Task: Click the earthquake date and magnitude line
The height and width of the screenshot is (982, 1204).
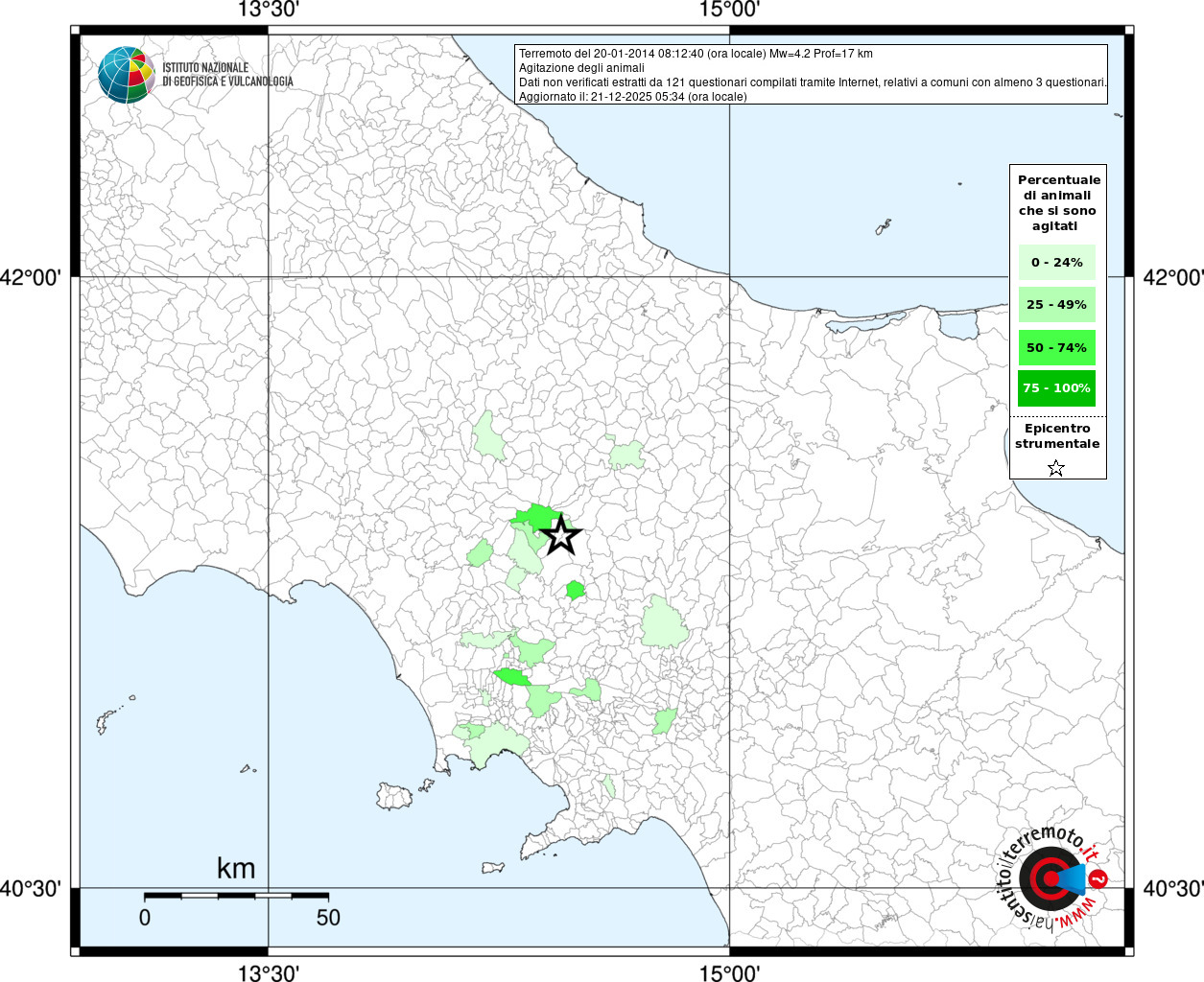Action: [696, 54]
